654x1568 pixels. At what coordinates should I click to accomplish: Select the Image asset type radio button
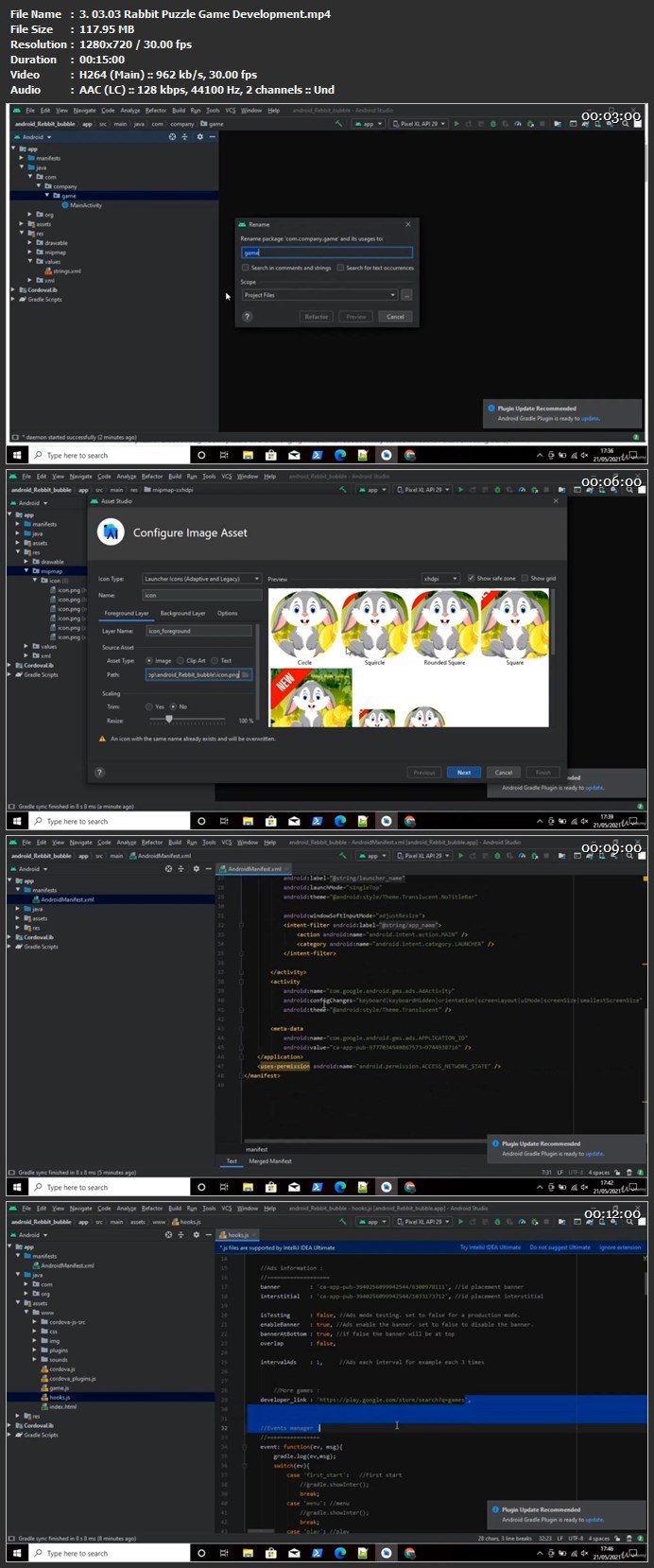point(149,660)
